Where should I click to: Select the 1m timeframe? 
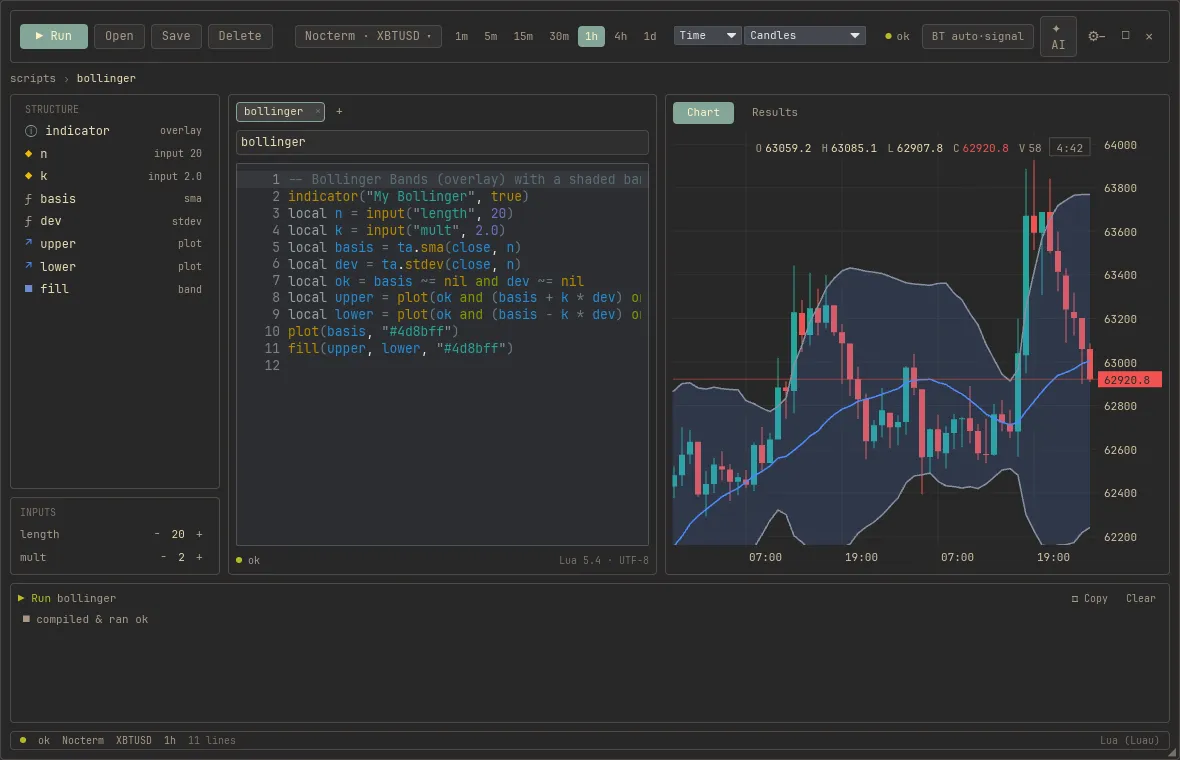[x=461, y=36]
